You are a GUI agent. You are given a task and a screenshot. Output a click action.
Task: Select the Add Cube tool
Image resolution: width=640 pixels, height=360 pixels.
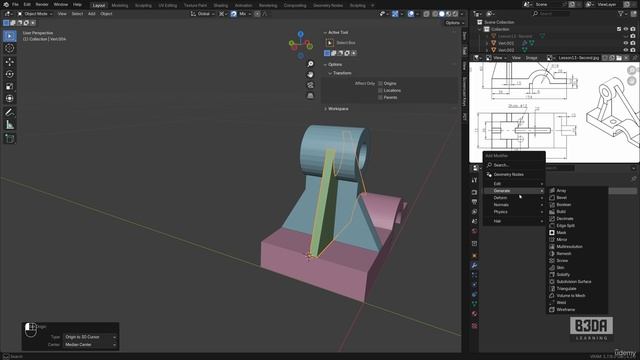[10, 139]
